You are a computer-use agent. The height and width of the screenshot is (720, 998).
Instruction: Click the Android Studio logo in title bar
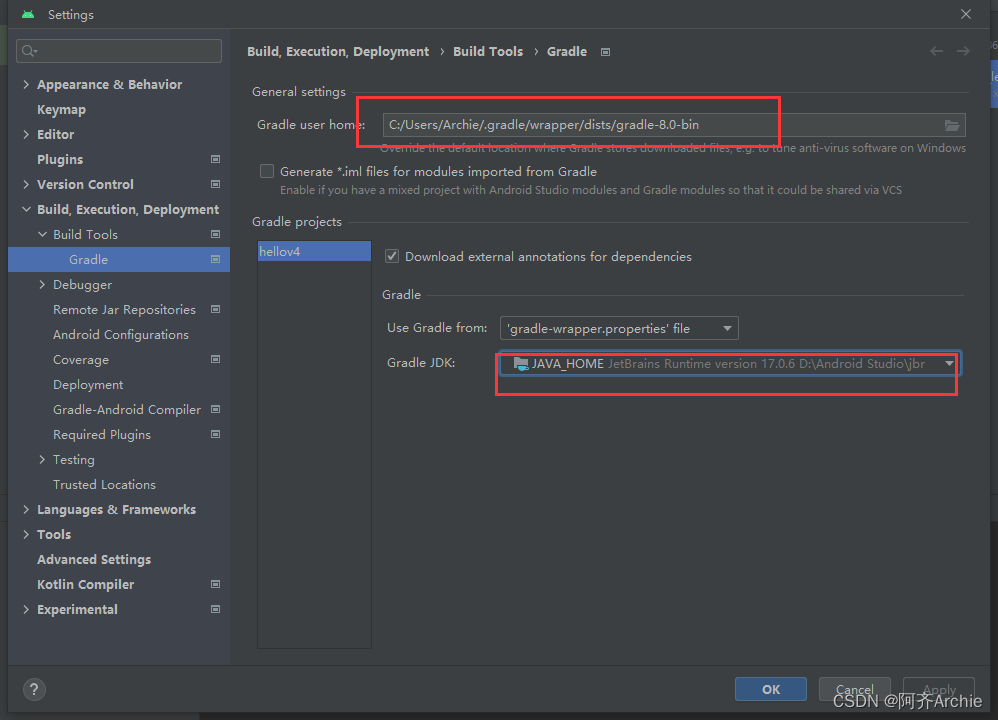pos(28,14)
